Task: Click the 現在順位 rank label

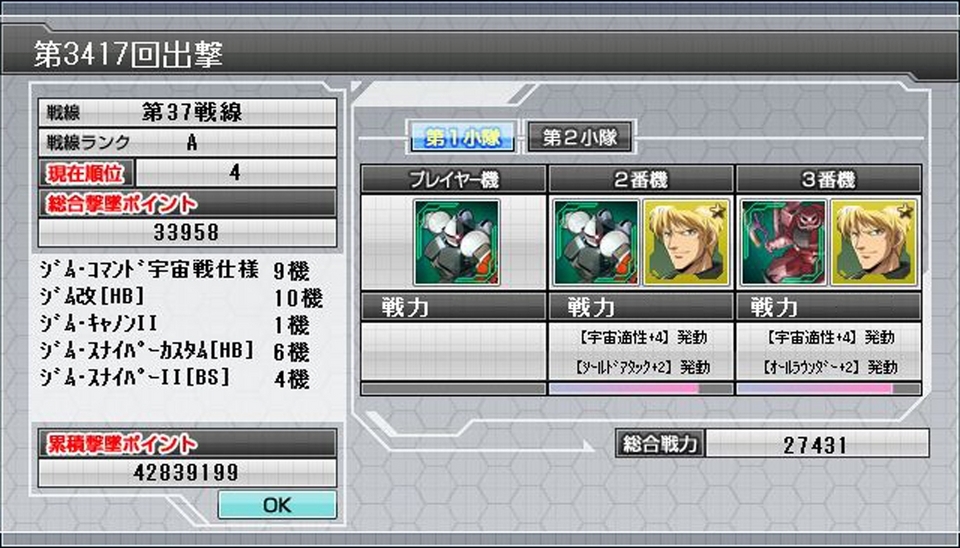Action: tap(86, 173)
